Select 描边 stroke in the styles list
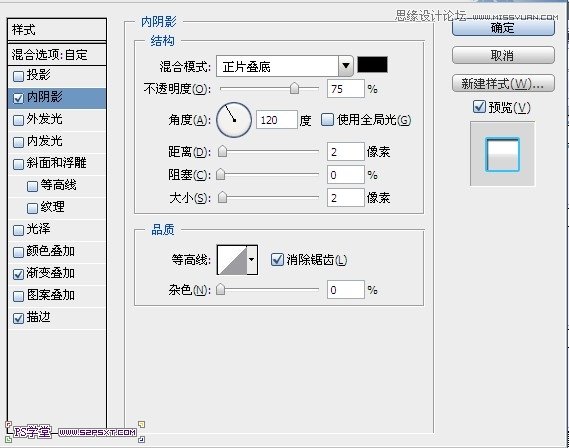 pos(57,317)
